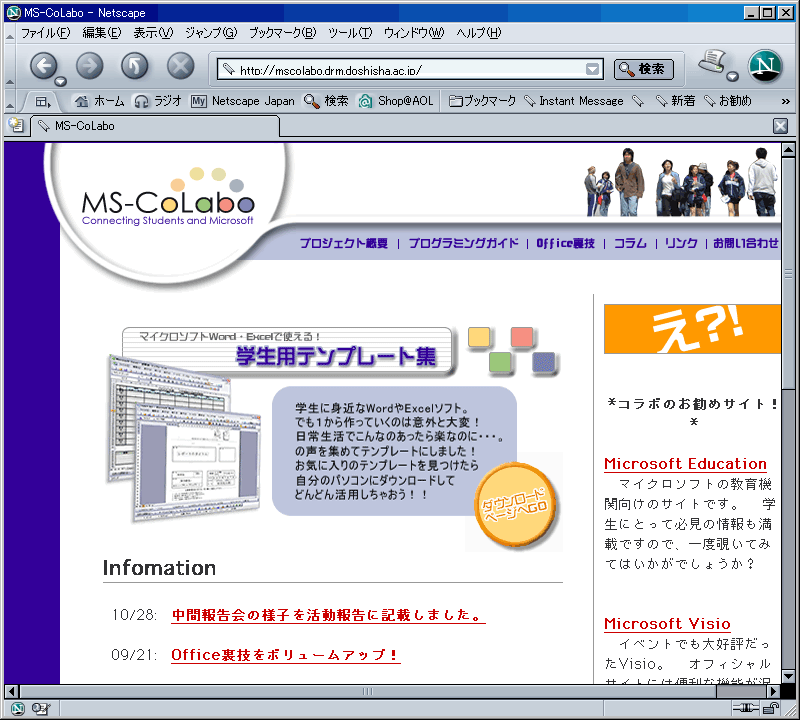Open the ヘルプ(H) menu
The image size is (800, 720).
tap(479, 33)
